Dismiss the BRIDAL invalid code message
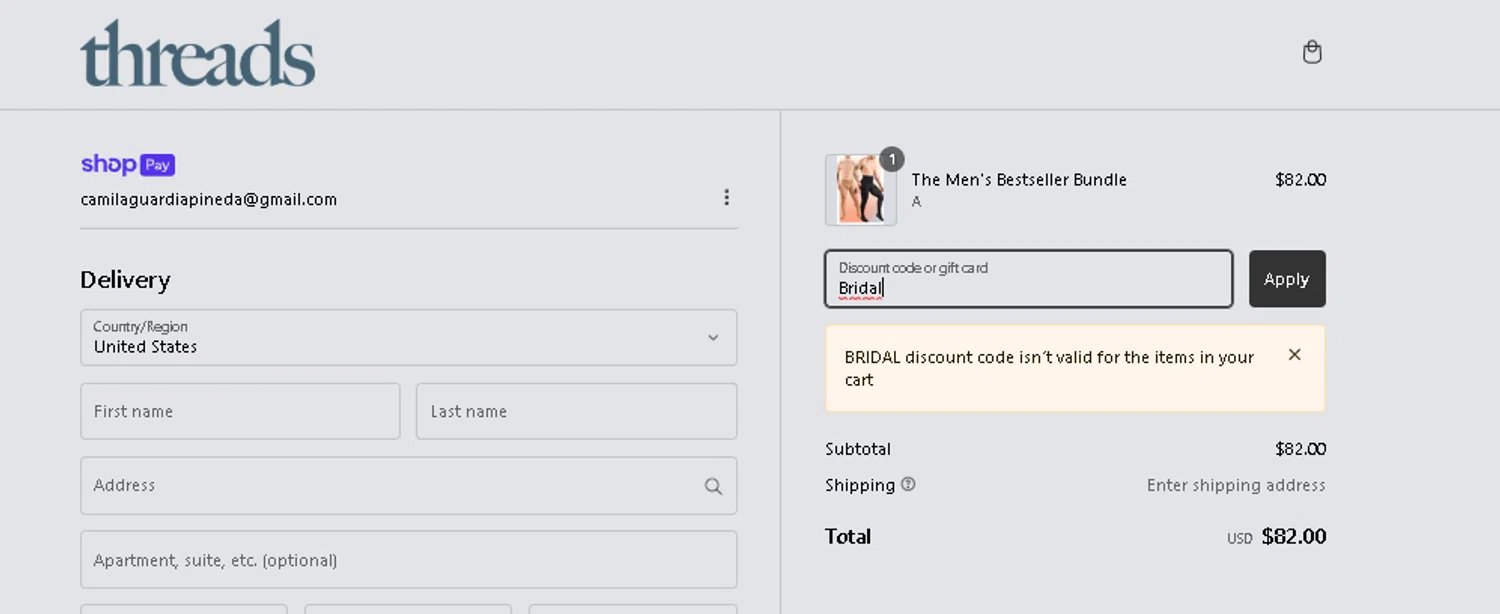The height and width of the screenshot is (614, 1500). coord(1294,355)
